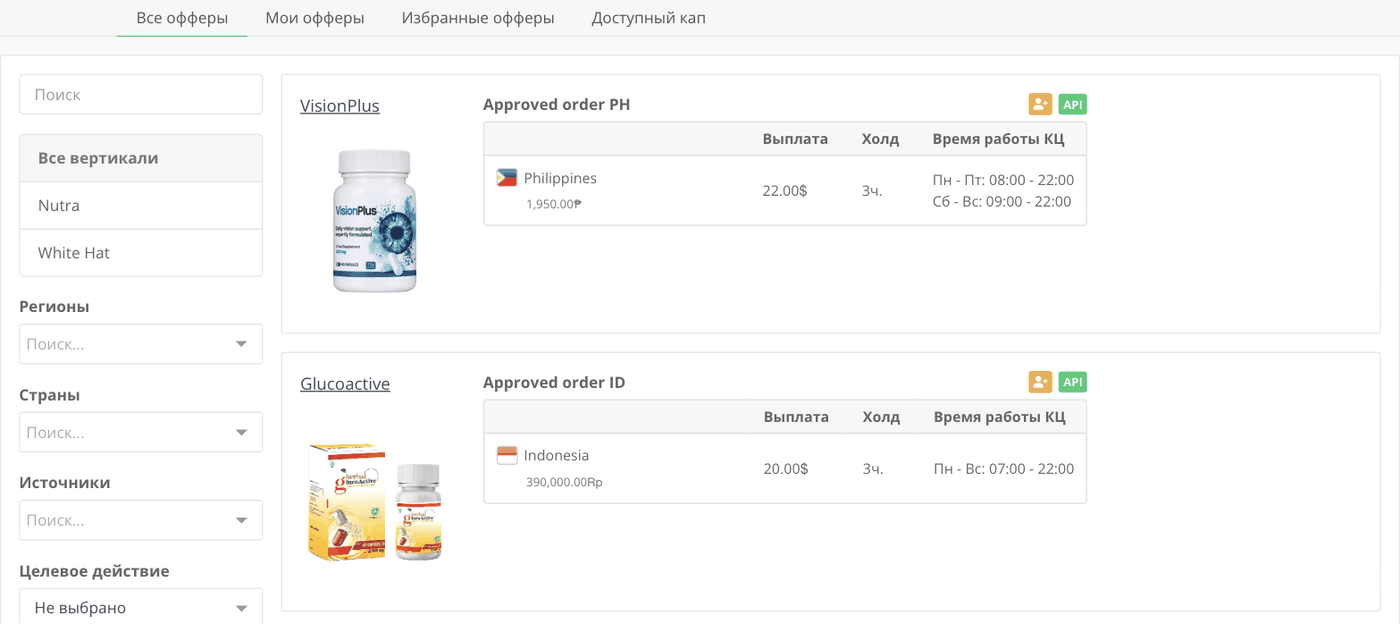Click the green API badge for Glucoactive
The width and height of the screenshot is (1400, 624).
click(1073, 382)
